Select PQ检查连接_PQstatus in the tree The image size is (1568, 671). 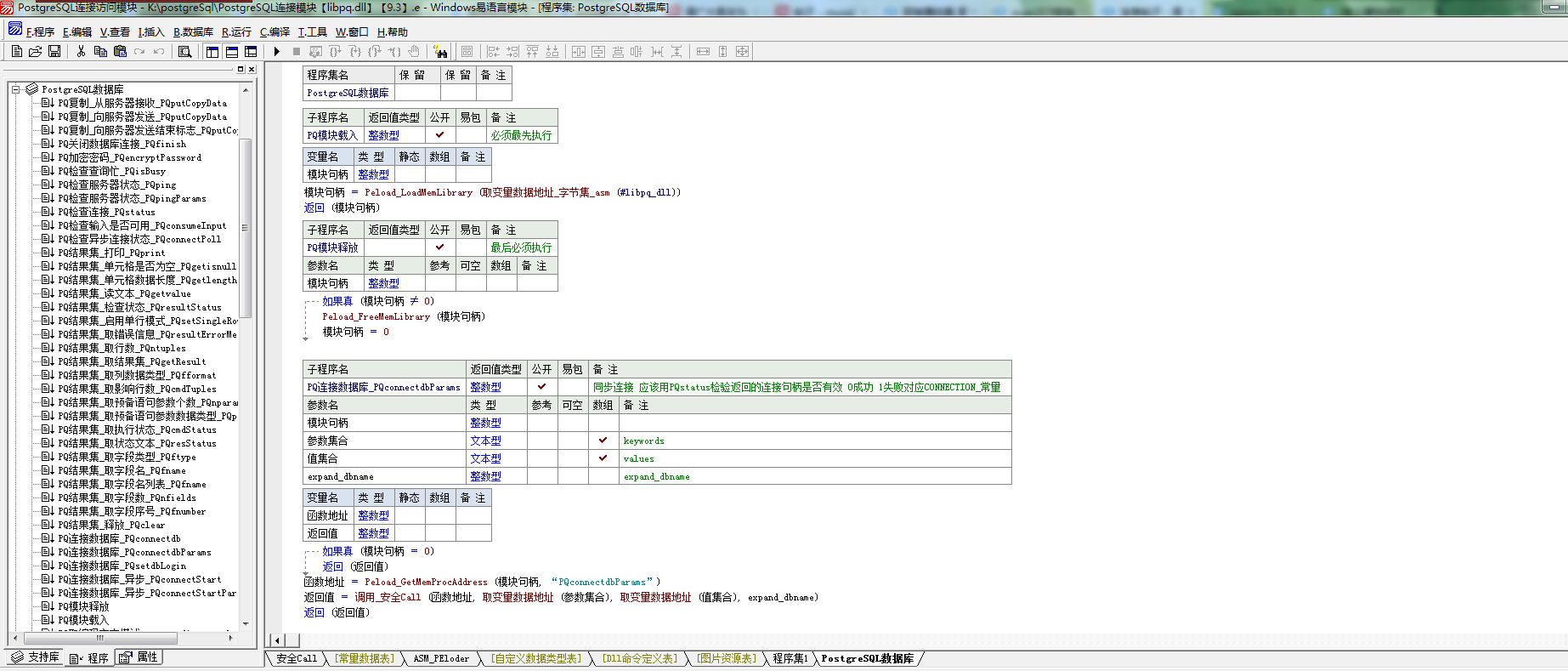[x=106, y=212]
